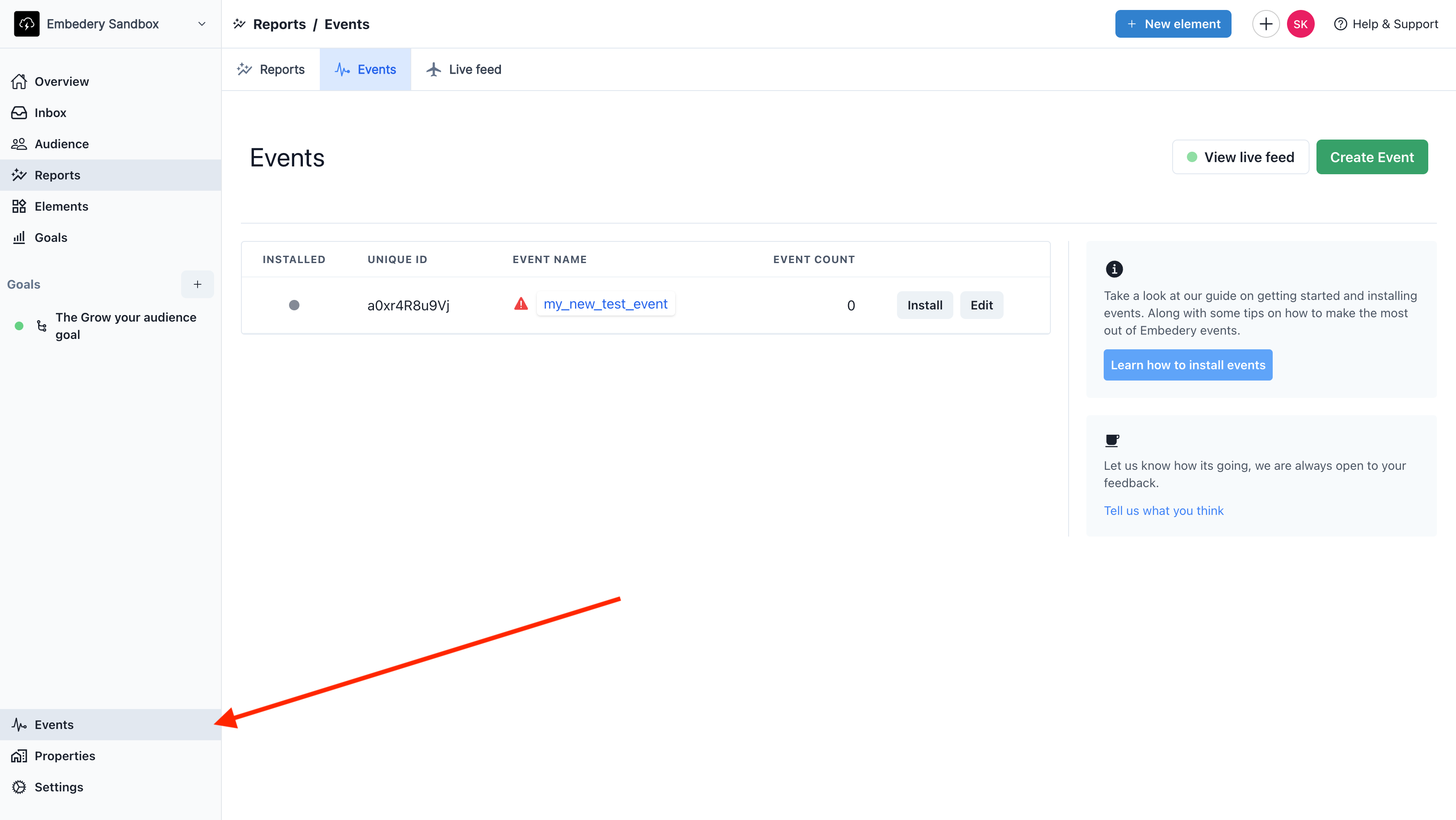Click the EVENT NAME column header
This screenshot has height=820, width=1456.
[x=549, y=260]
